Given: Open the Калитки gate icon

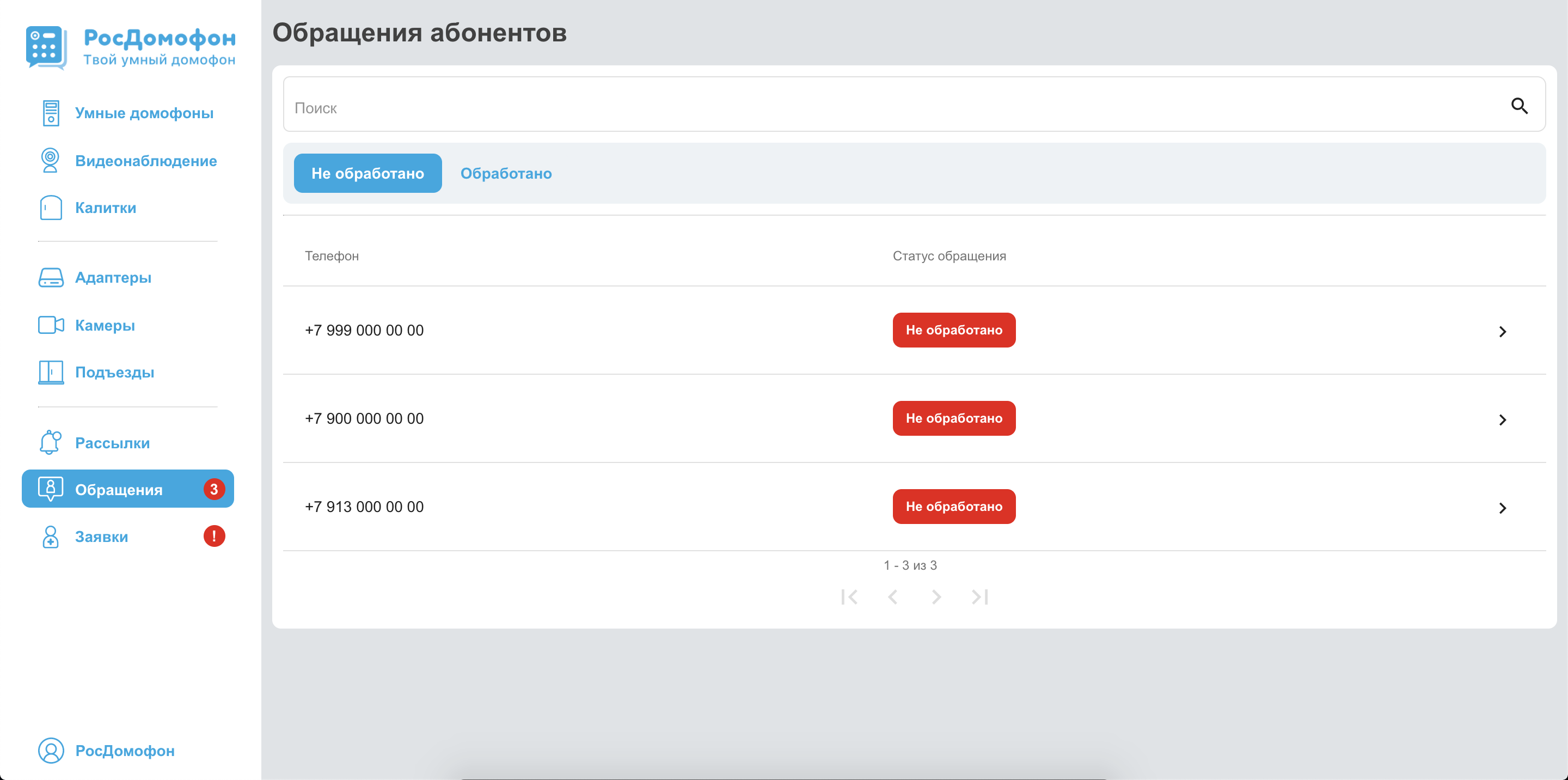Looking at the screenshot, I should point(51,208).
